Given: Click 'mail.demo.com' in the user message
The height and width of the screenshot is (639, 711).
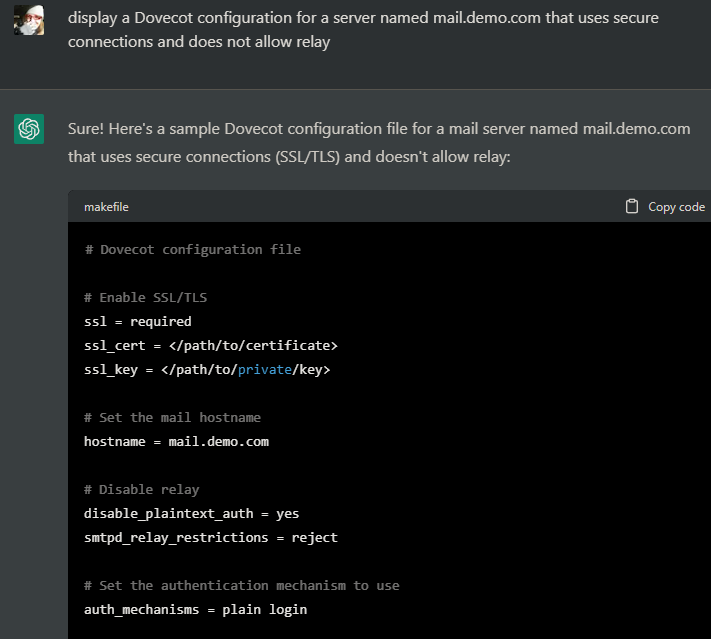Looking at the screenshot, I should click(487, 18).
